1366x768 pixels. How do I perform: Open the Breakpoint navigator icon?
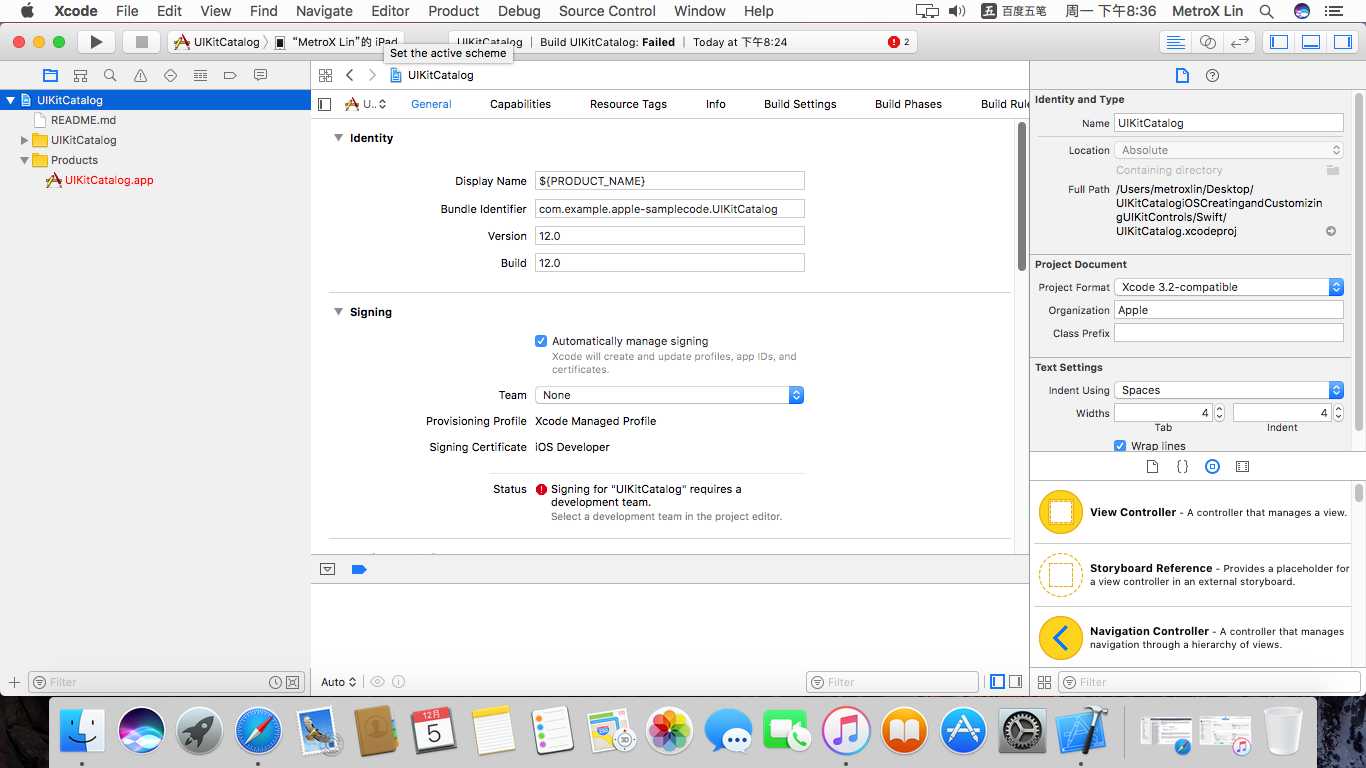click(x=230, y=75)
